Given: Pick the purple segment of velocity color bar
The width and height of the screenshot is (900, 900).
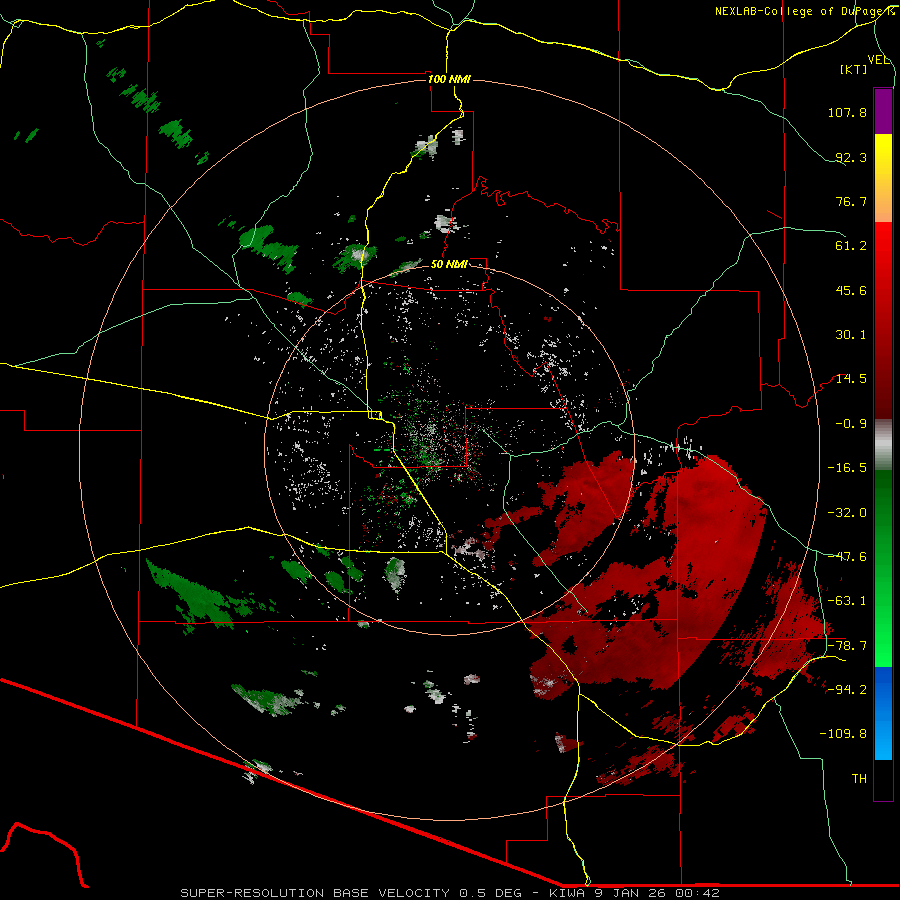Looking at the screenshot, I should pyautogui.click(x=883, y=111).
